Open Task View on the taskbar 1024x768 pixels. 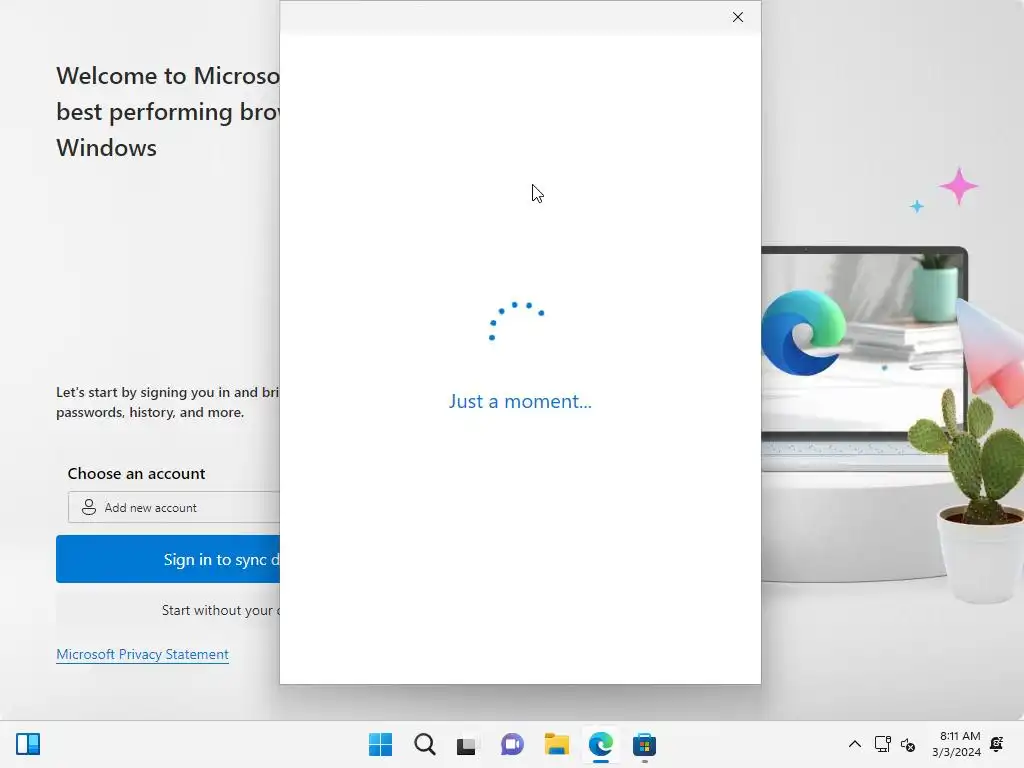coord(467,744)
